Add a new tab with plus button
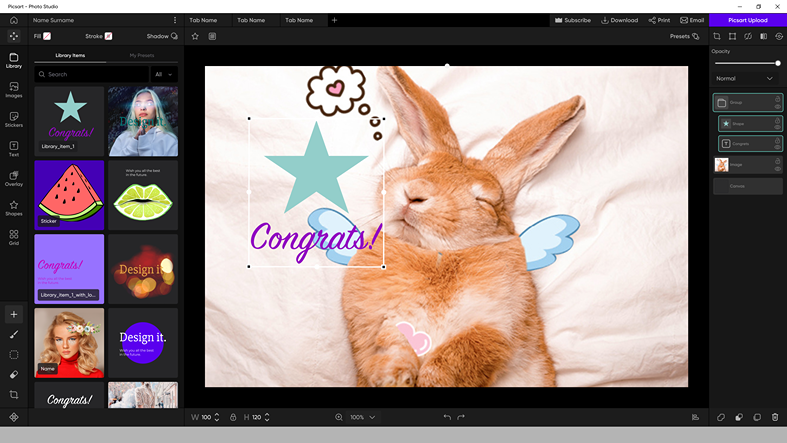 click(334, 20)
